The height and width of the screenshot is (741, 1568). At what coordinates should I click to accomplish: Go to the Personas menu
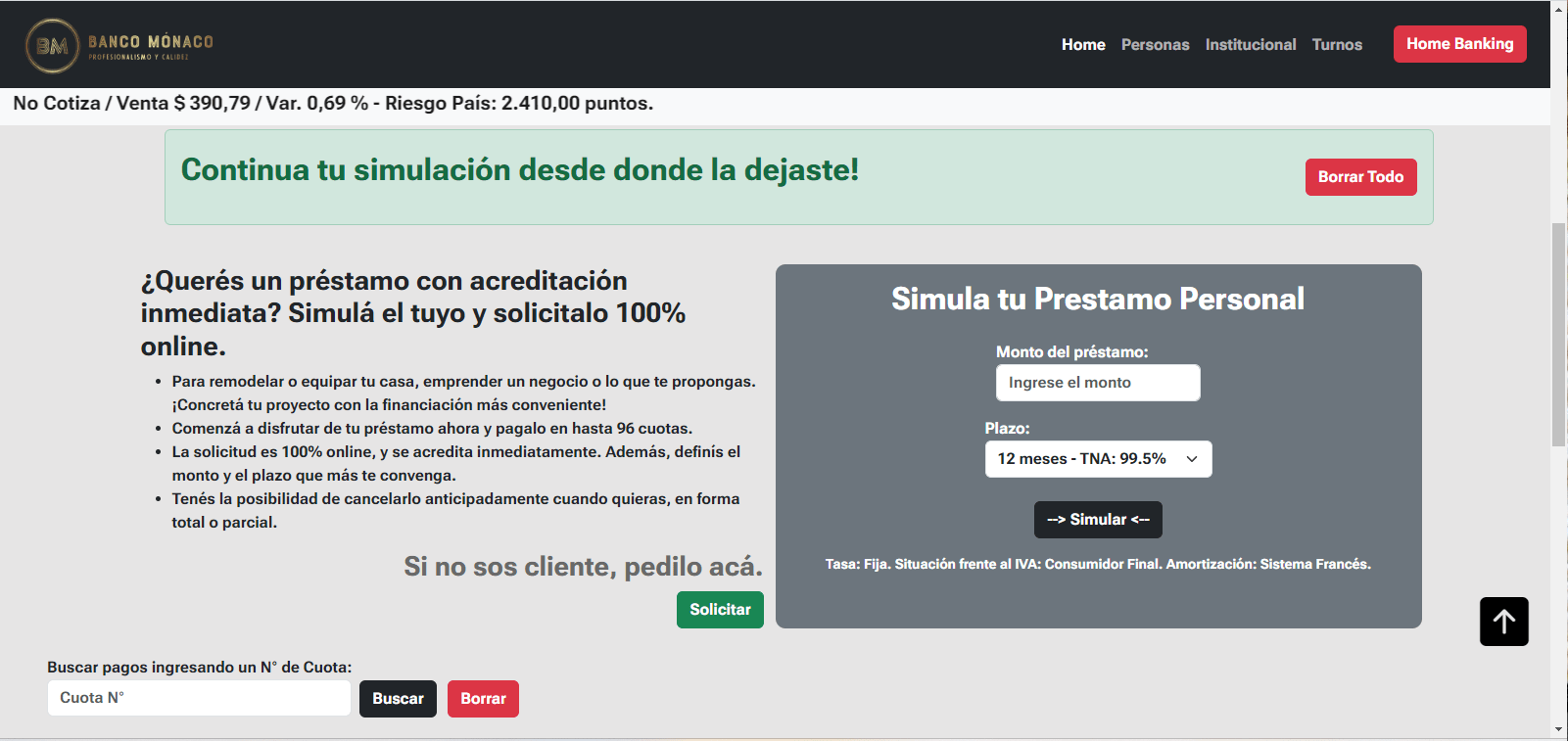point(1155,45)
